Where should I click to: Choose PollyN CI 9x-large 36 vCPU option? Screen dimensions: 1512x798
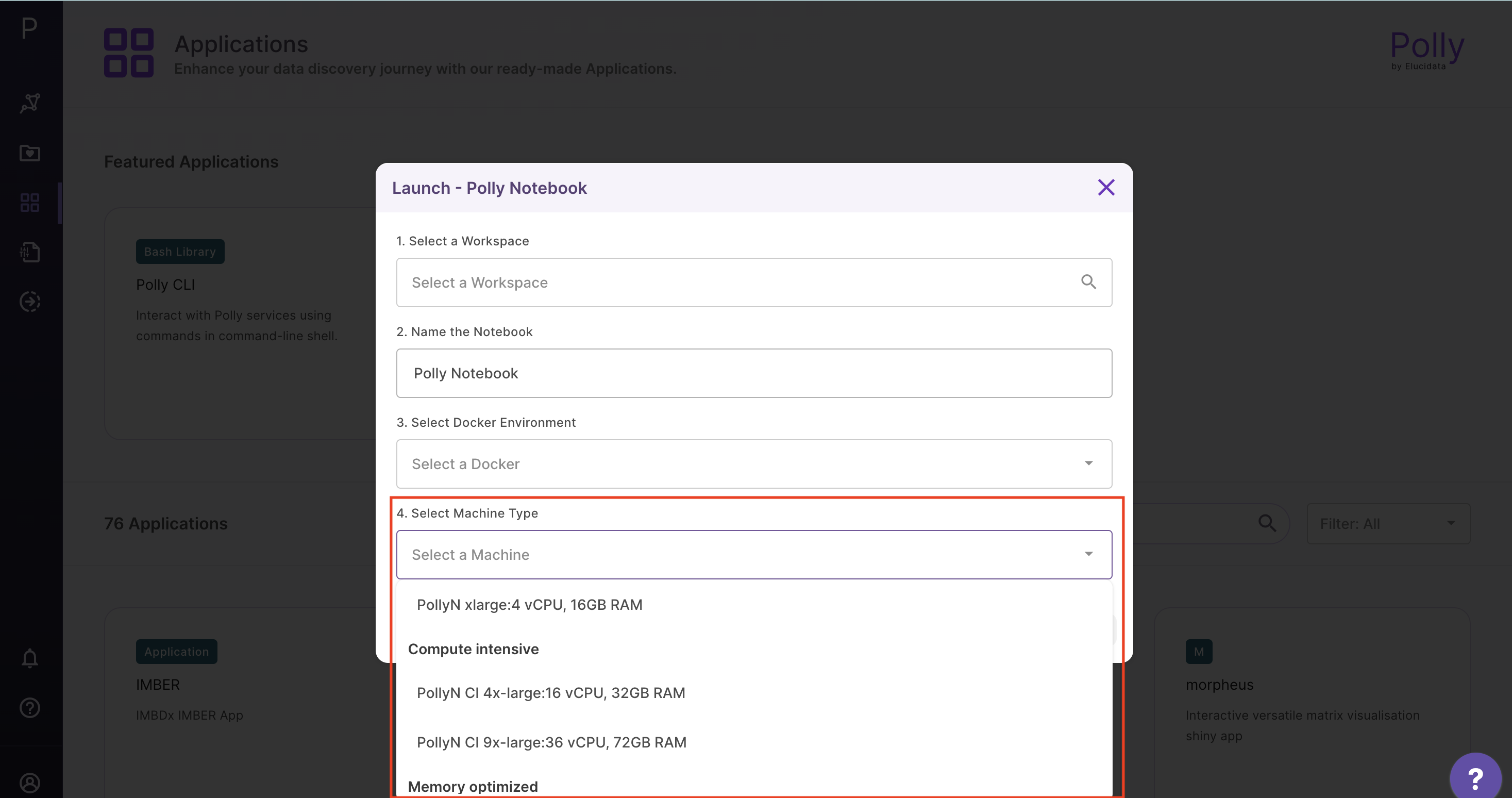[x=753, y=742]
